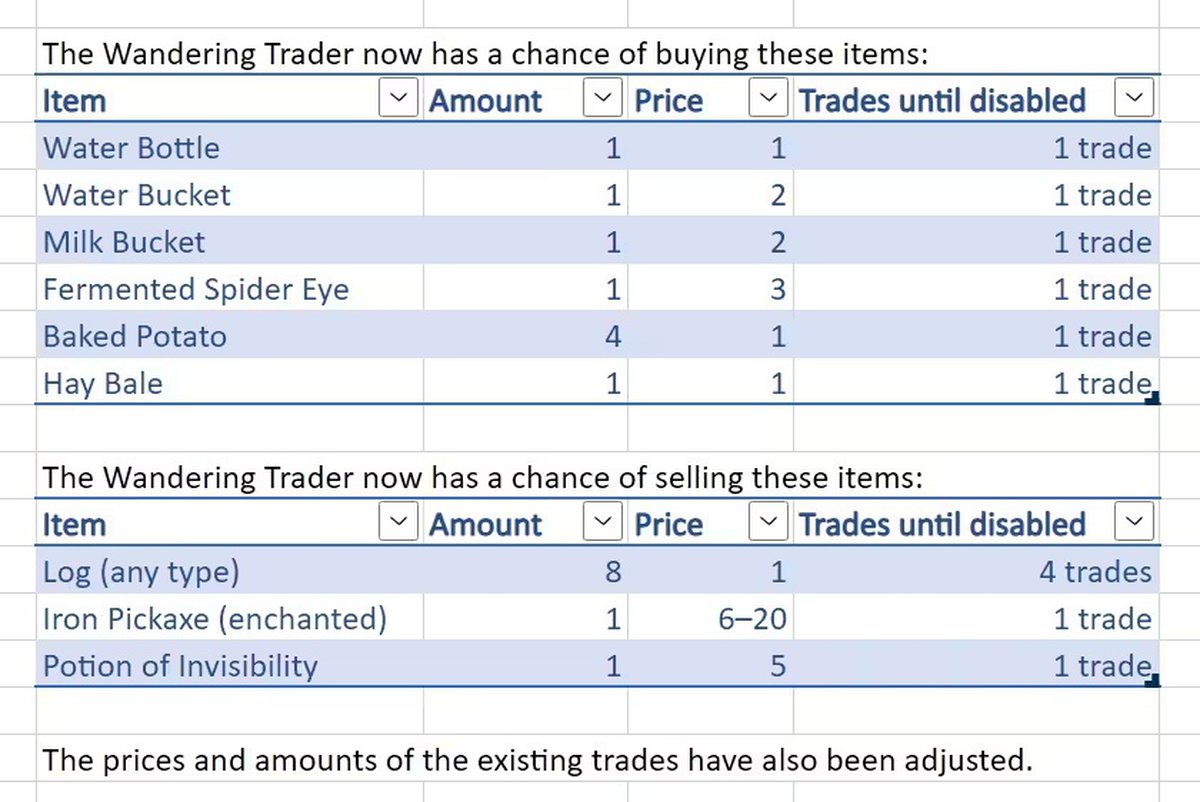The height and width of the screenshot is (802, 1200).
Task: Click the '4 trades' cell
Action: point(1095,572)
